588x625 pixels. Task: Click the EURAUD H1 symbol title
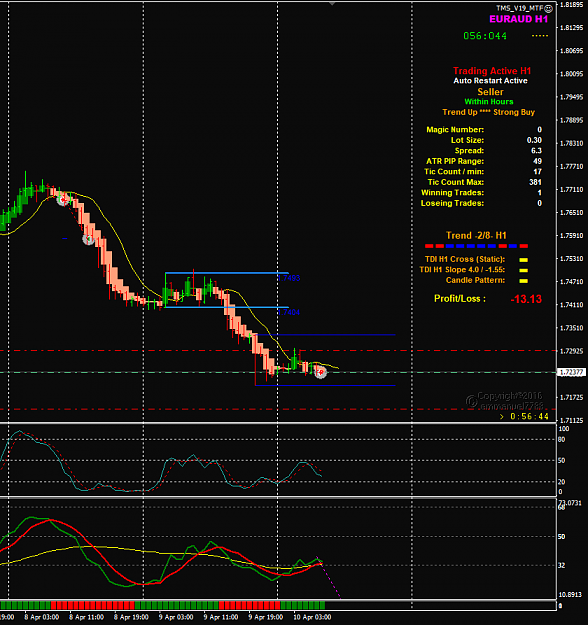click(519, 19)
